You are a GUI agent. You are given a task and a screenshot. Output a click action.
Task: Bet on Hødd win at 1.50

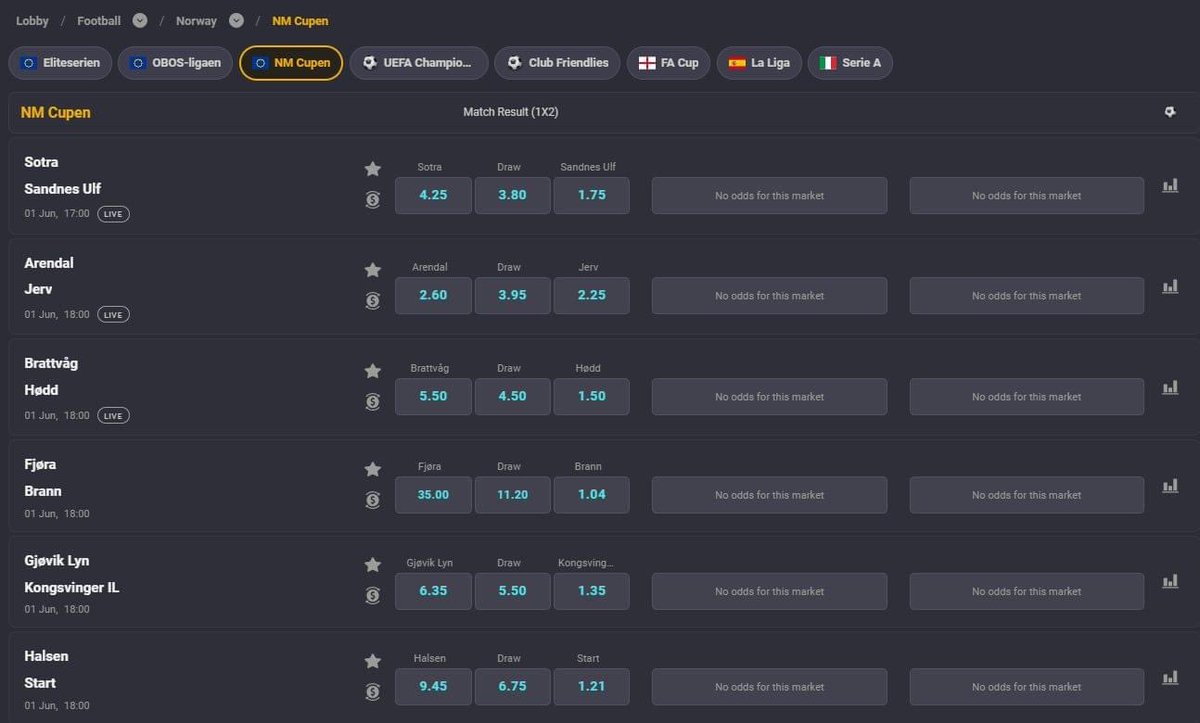coord(592,397)
